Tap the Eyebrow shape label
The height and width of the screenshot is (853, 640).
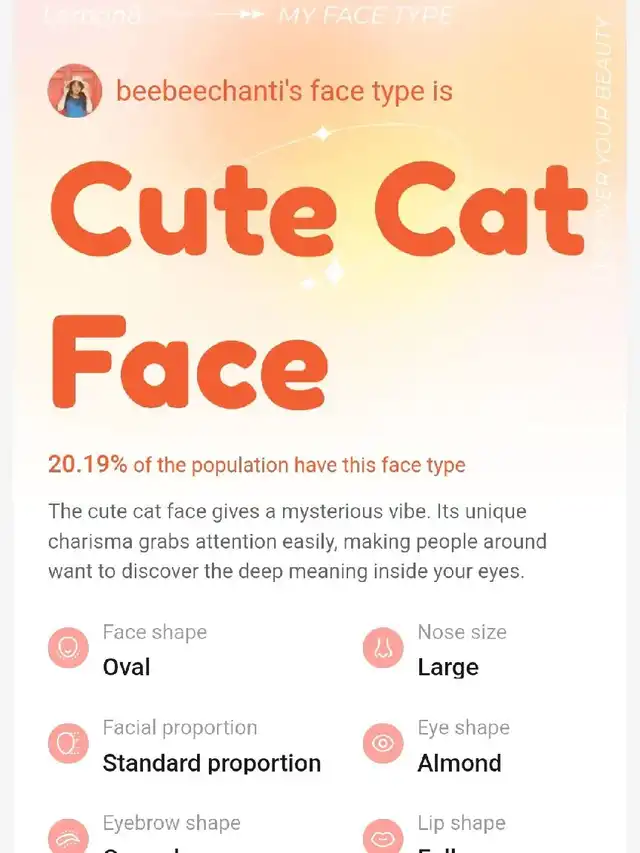[172, 823]
